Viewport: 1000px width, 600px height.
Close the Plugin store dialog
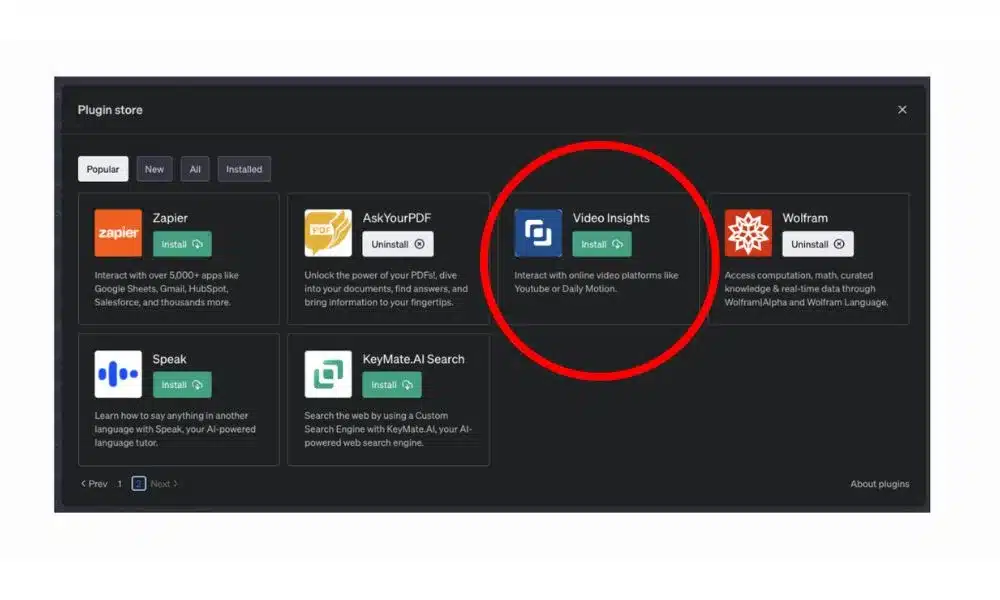pyautogui.click(x=902, y=110)
